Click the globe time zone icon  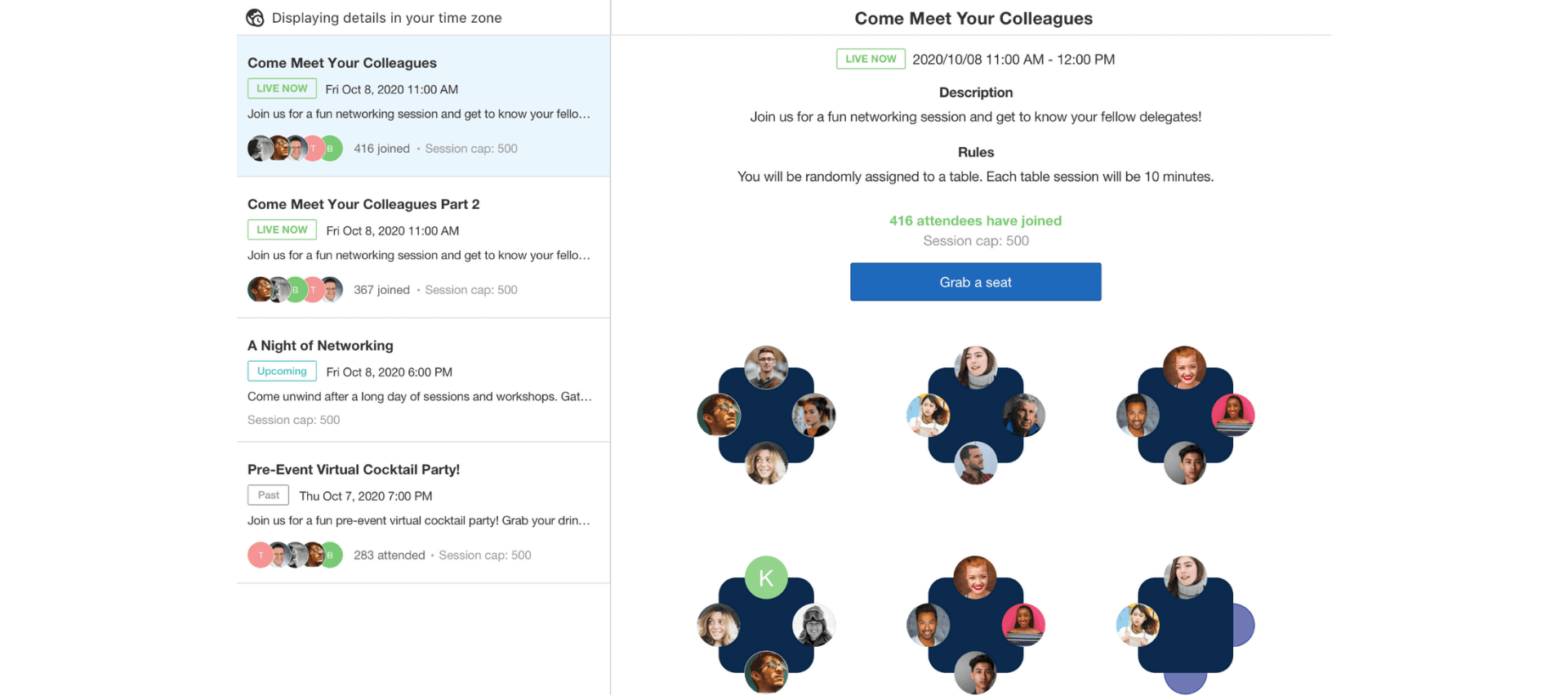(x=255, y=18)
